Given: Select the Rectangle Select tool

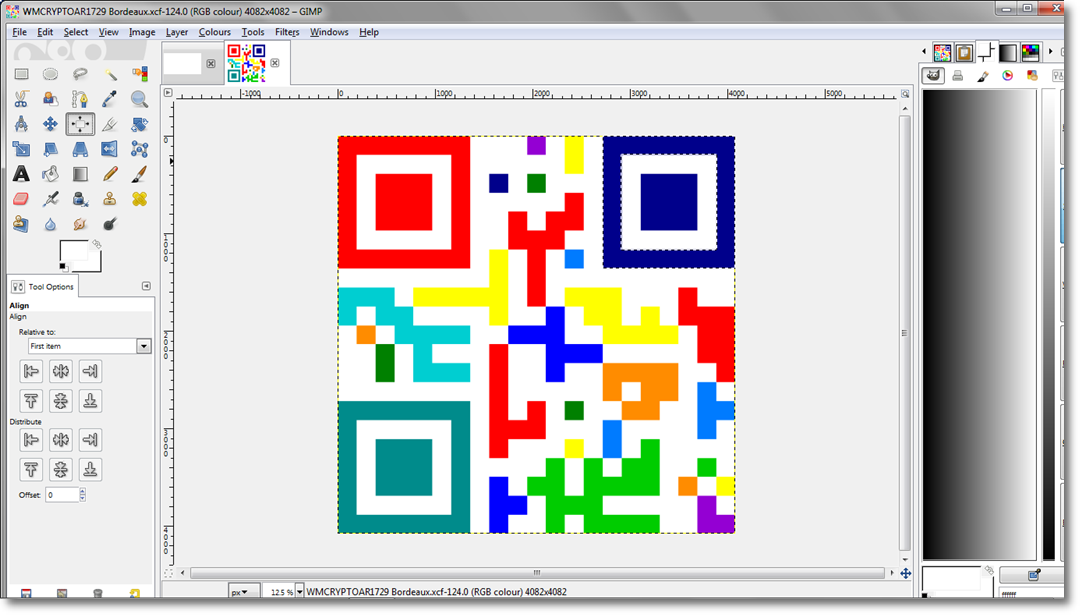Looking at the screenshot, I should click(21, 74).
